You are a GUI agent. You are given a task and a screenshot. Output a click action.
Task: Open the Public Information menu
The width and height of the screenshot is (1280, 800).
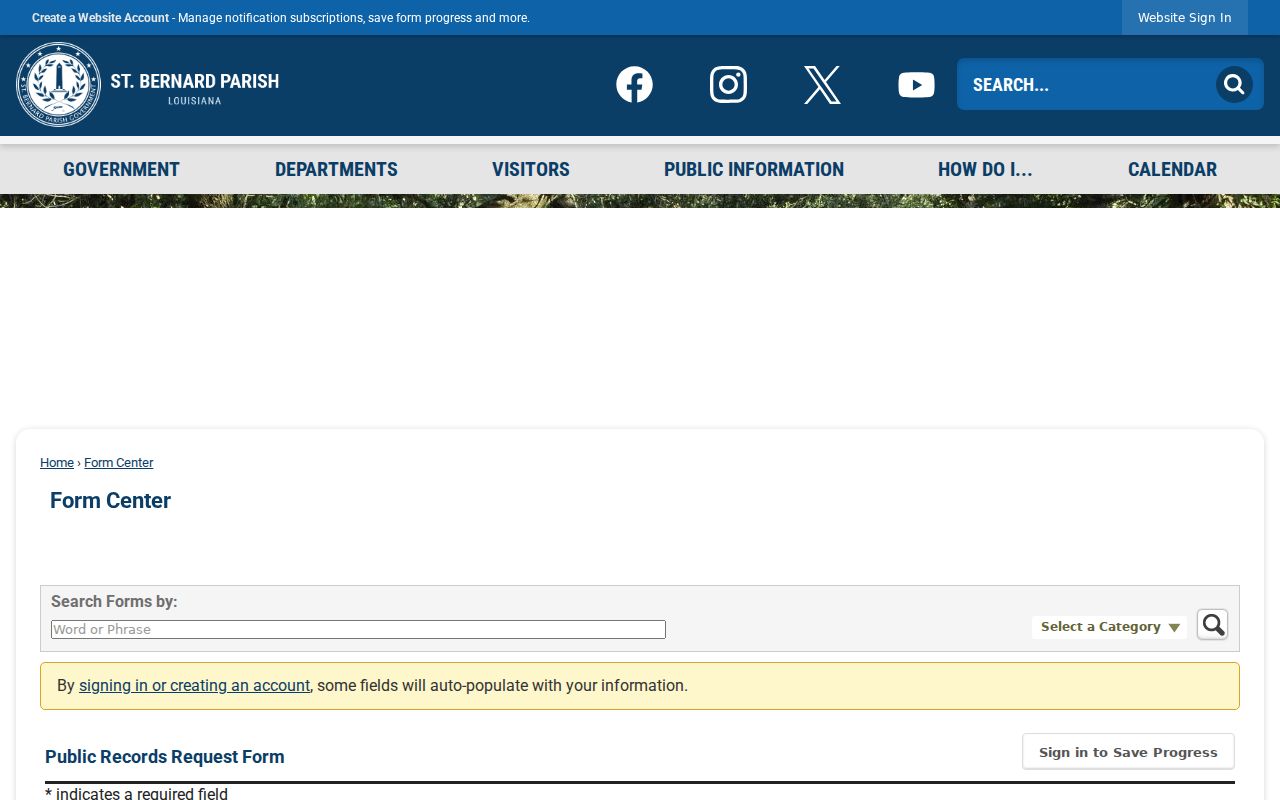[754, 169]
